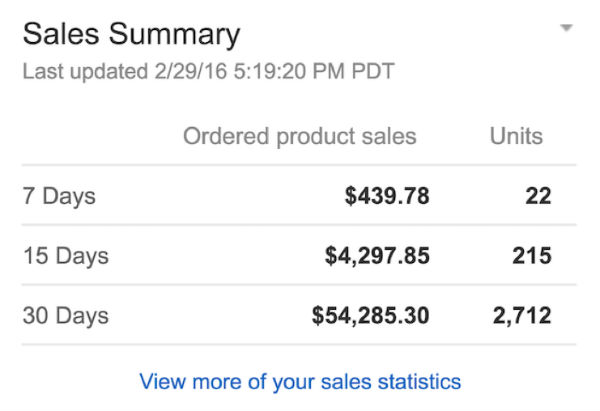
Task: Click the Ordered product sales column header
Action: (300, 137)
